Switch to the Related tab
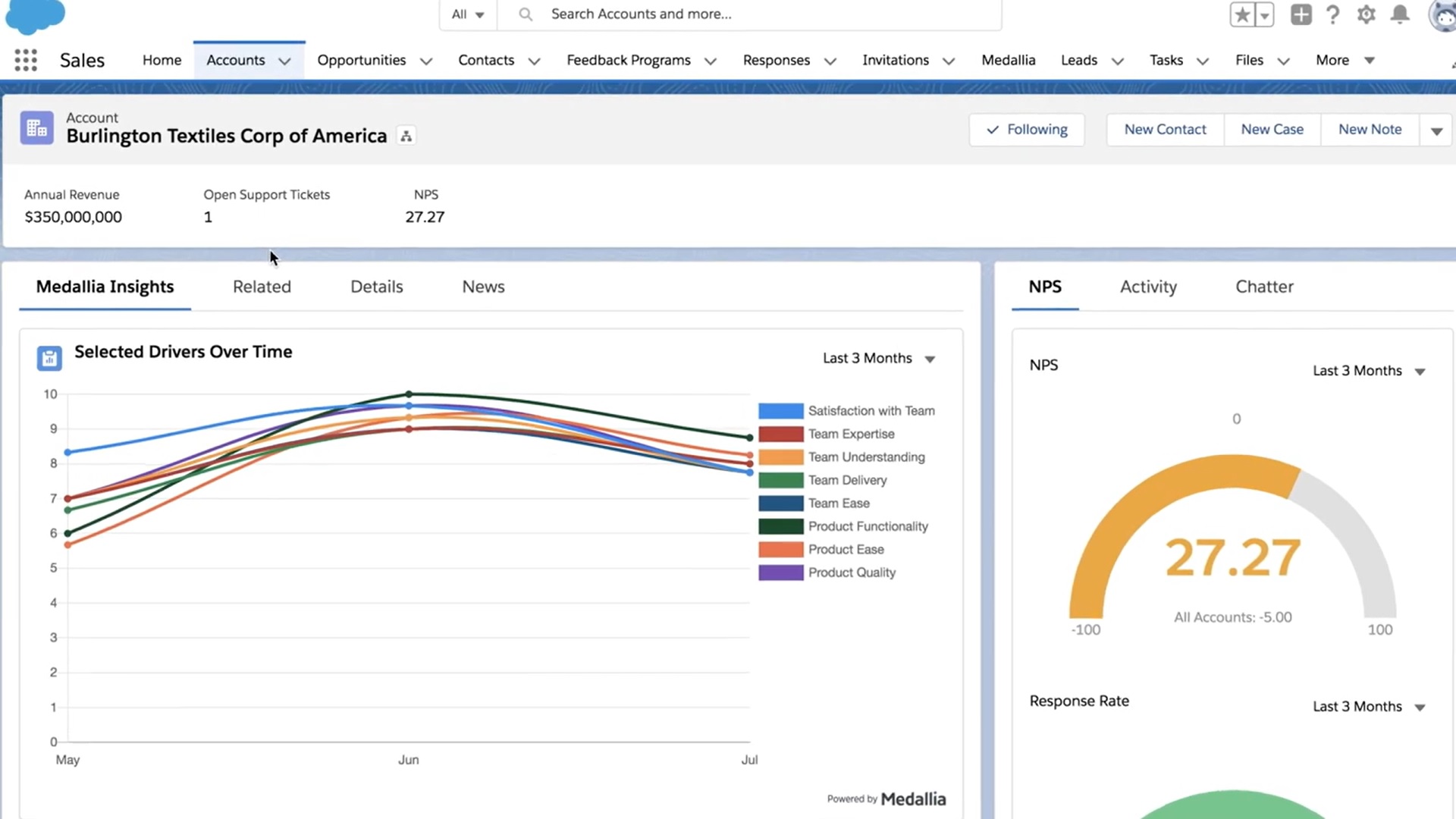 [x=262, y=287]
